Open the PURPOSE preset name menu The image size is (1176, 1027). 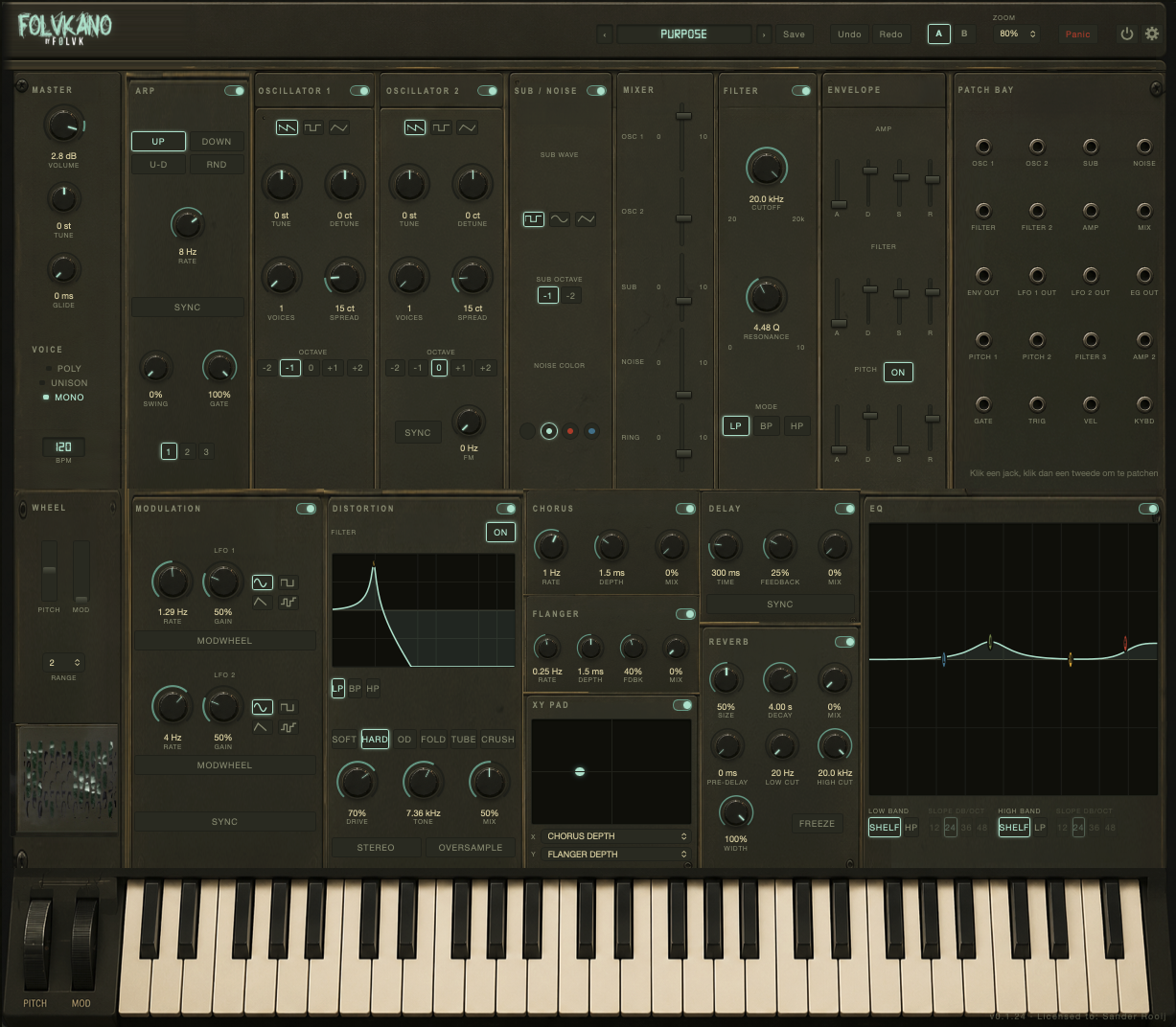683,34
